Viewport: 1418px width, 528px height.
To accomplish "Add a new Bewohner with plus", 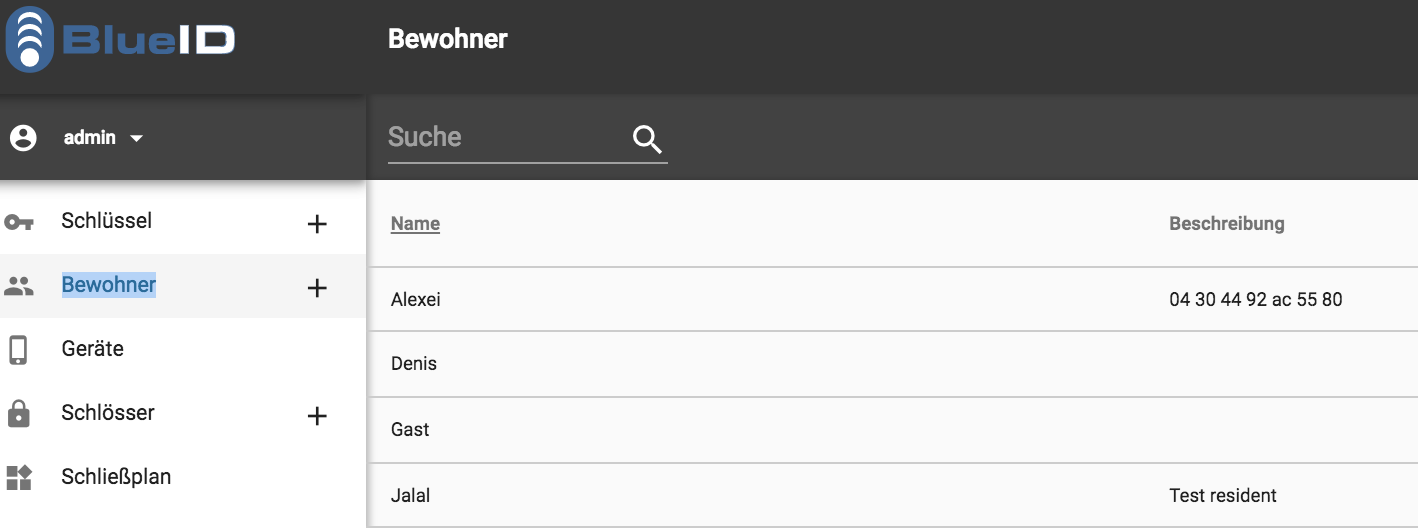I will coord(317,288).
